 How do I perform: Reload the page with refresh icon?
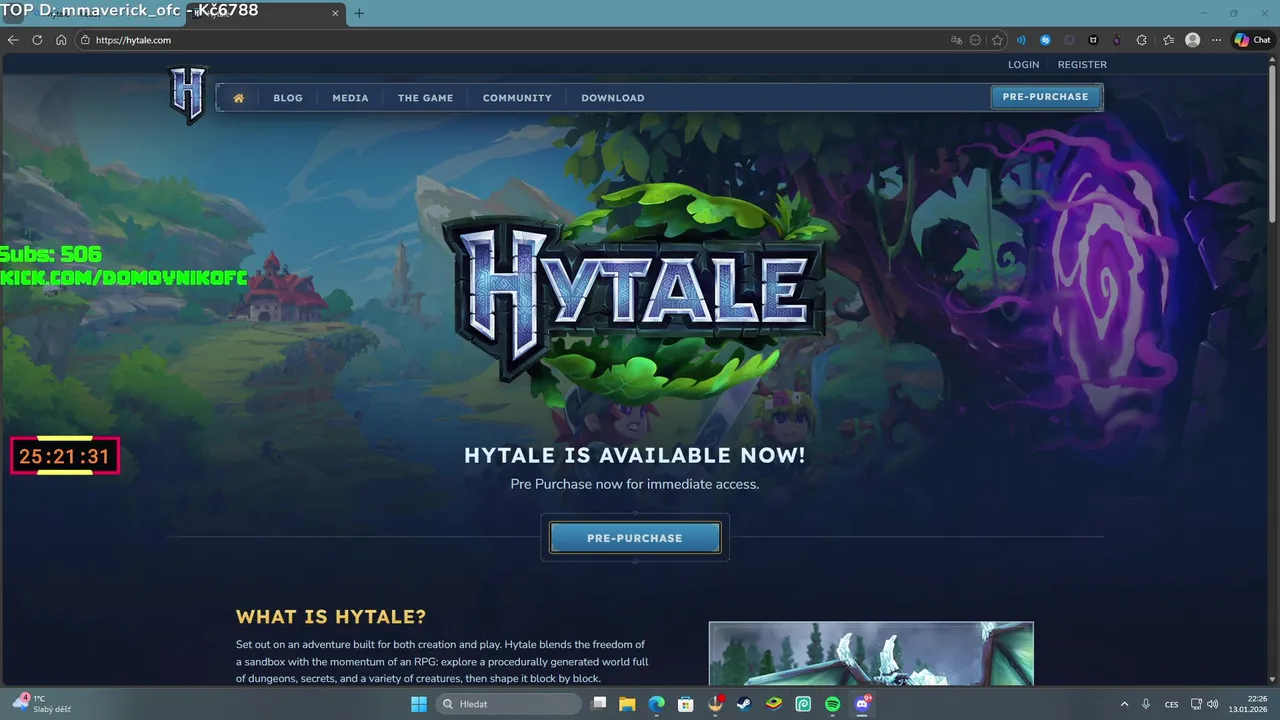[37, 40]
